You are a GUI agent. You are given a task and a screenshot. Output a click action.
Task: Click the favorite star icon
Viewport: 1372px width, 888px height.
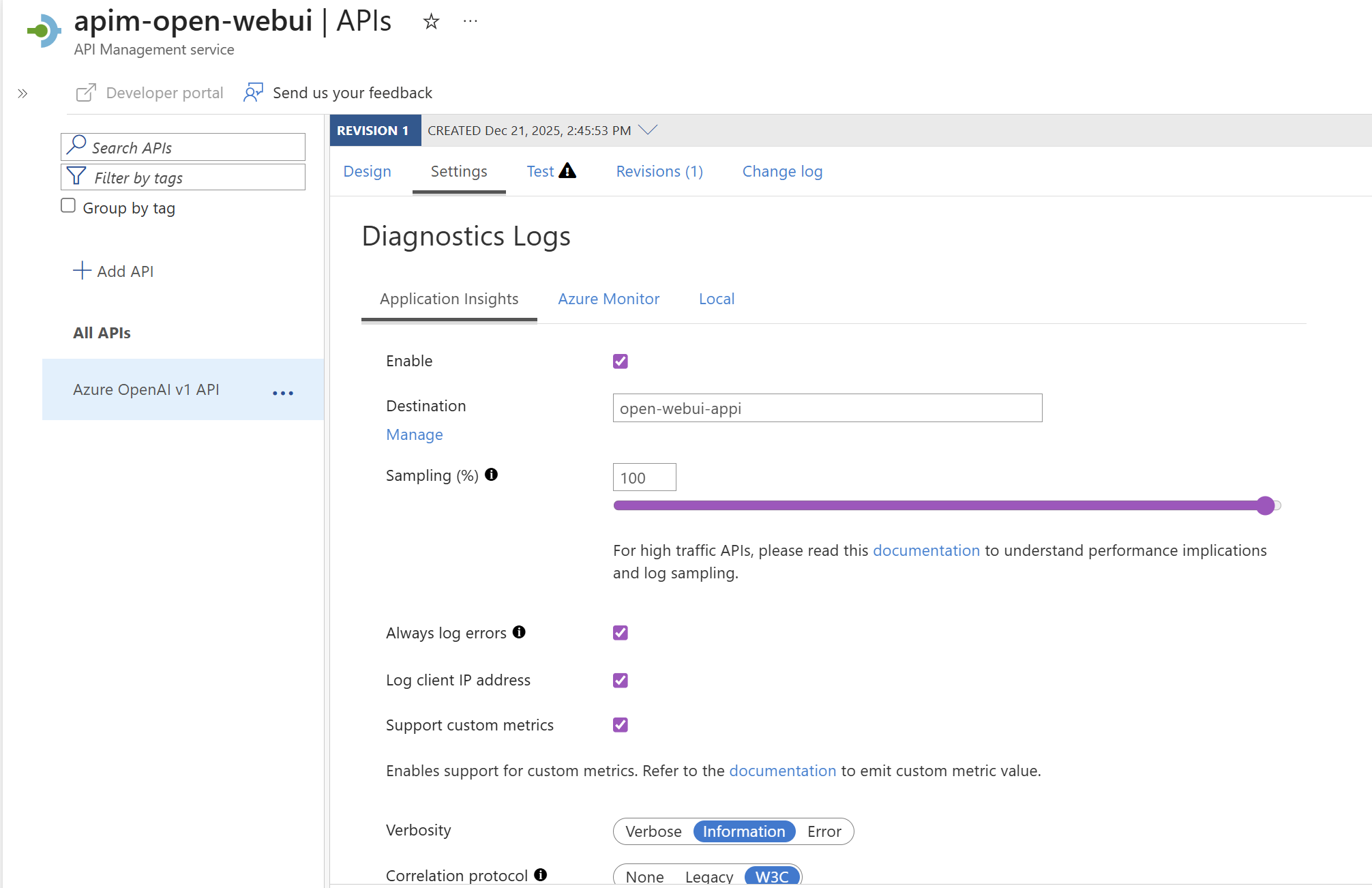click(x=431, y=22)
